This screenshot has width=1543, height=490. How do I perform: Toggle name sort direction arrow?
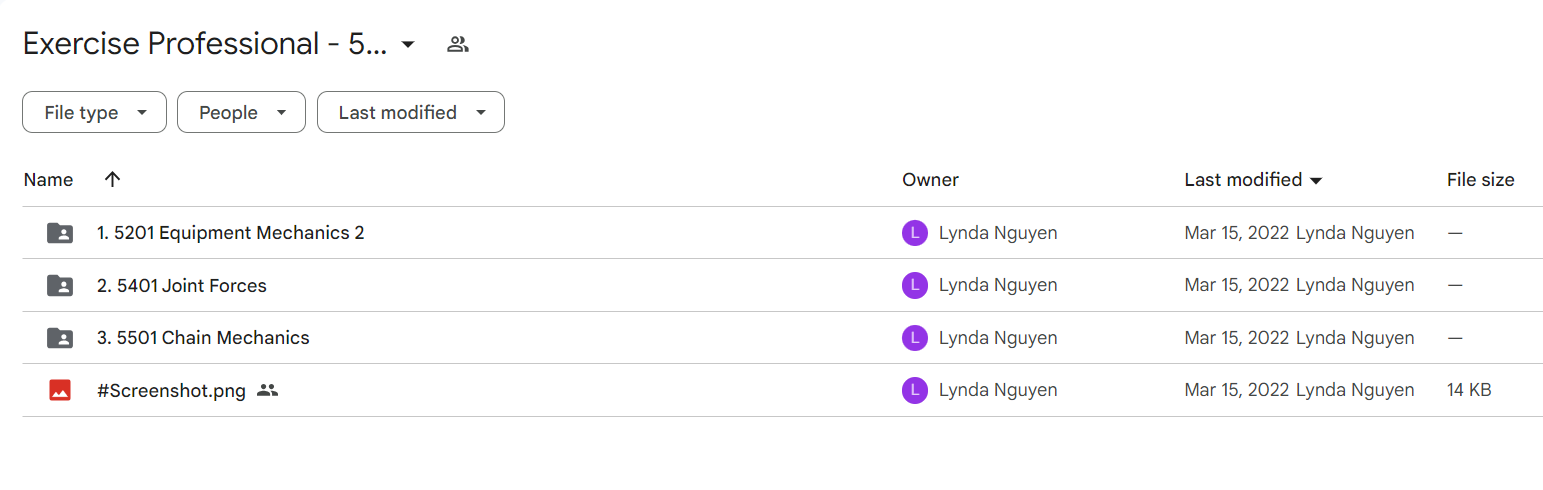112,179
